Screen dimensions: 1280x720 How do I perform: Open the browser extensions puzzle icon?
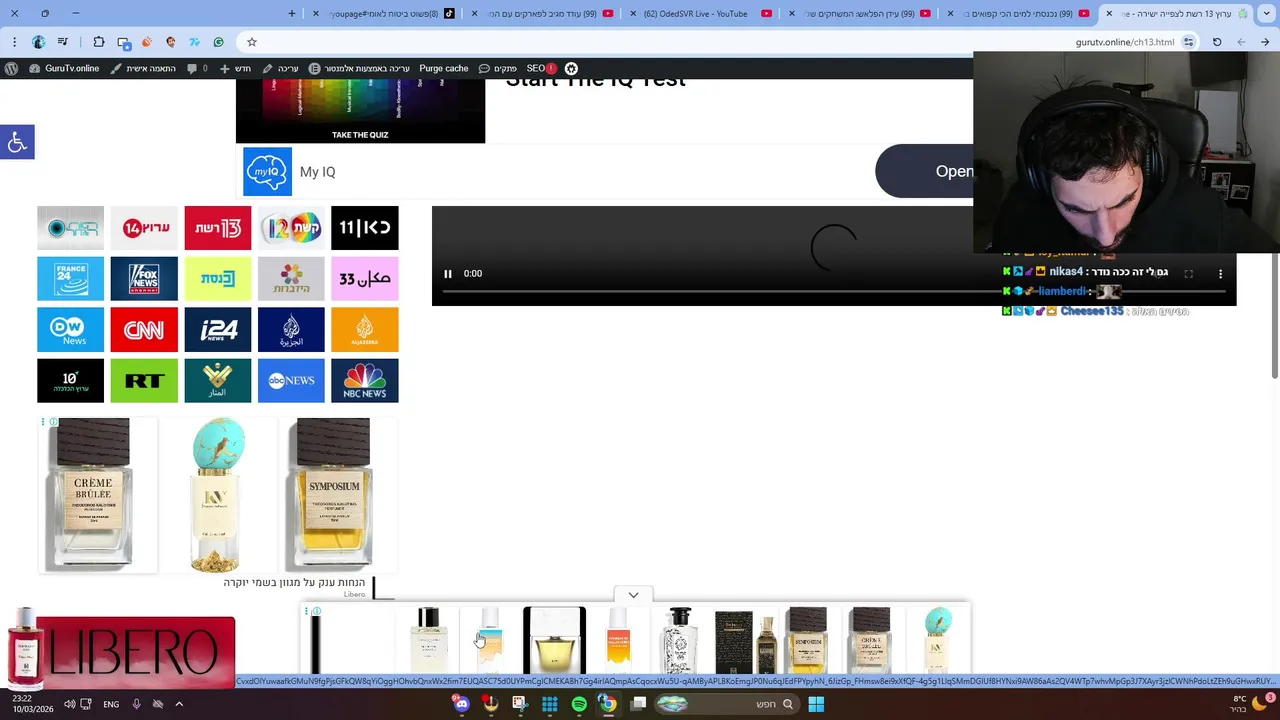pyautogui.click(x=98, y=42)
